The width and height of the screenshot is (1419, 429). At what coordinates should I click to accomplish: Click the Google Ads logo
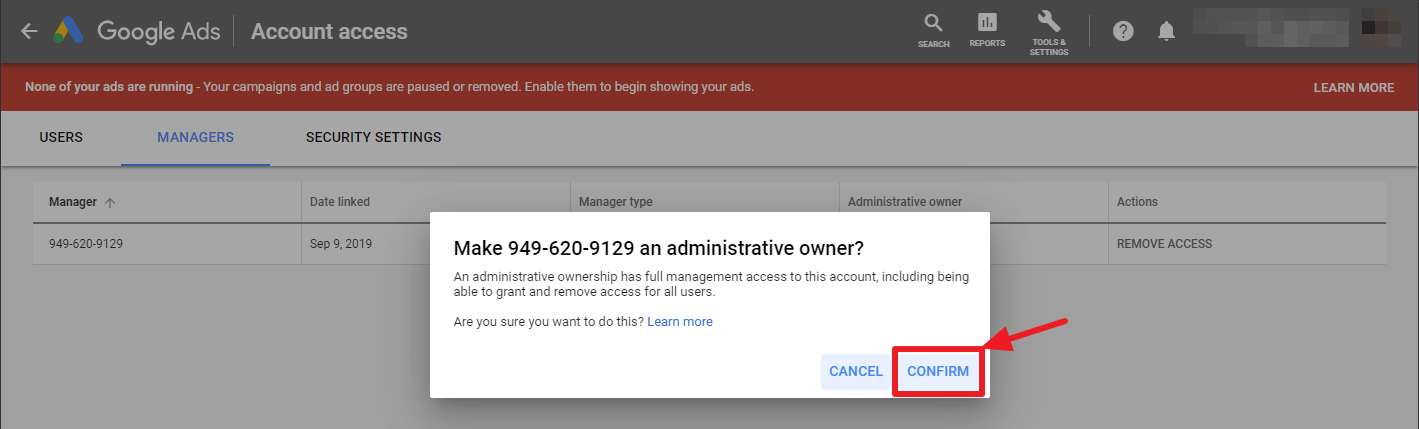[x=68, y=31]
